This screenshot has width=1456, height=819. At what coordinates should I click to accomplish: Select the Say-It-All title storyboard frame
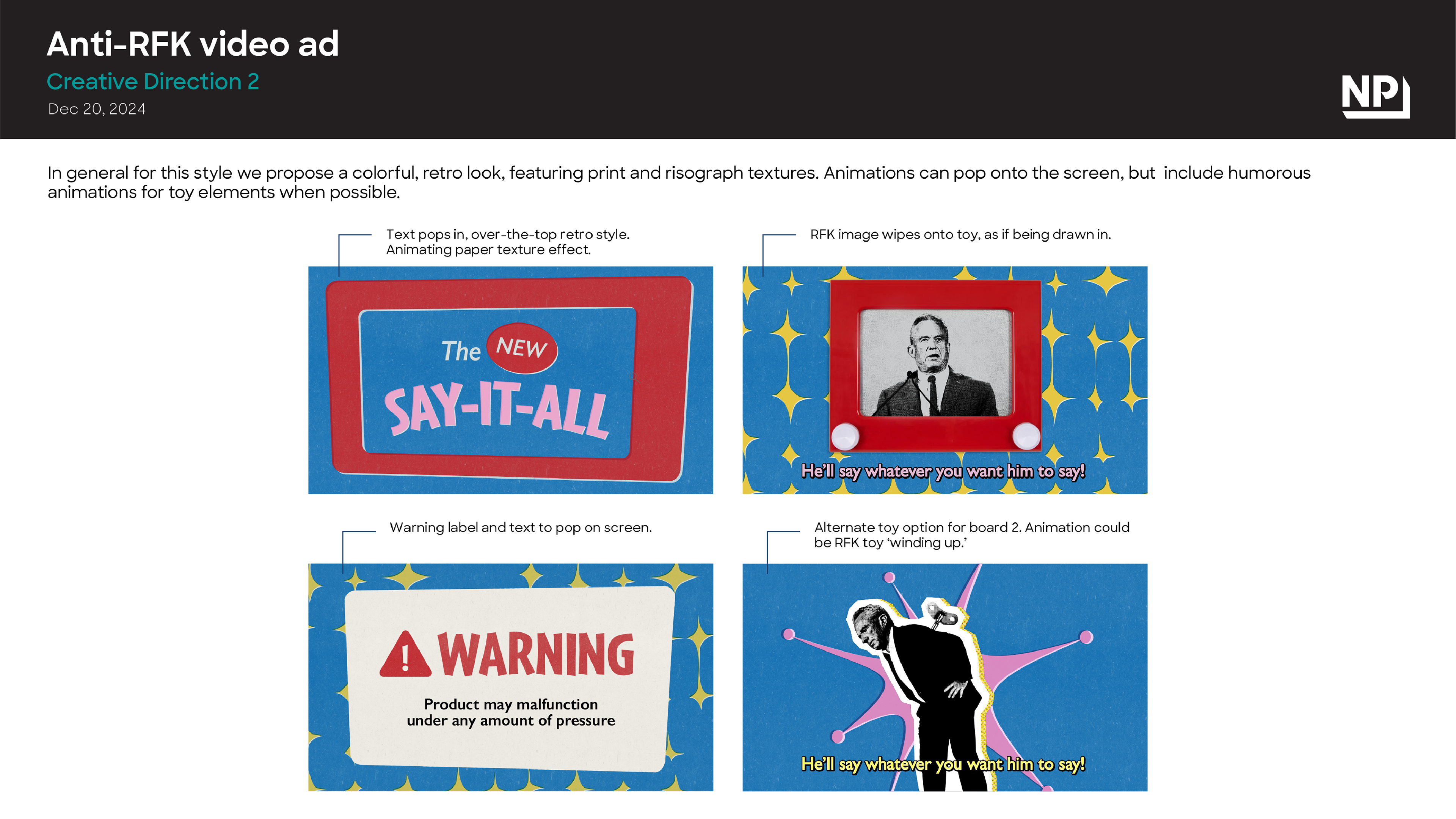(510, 380)
